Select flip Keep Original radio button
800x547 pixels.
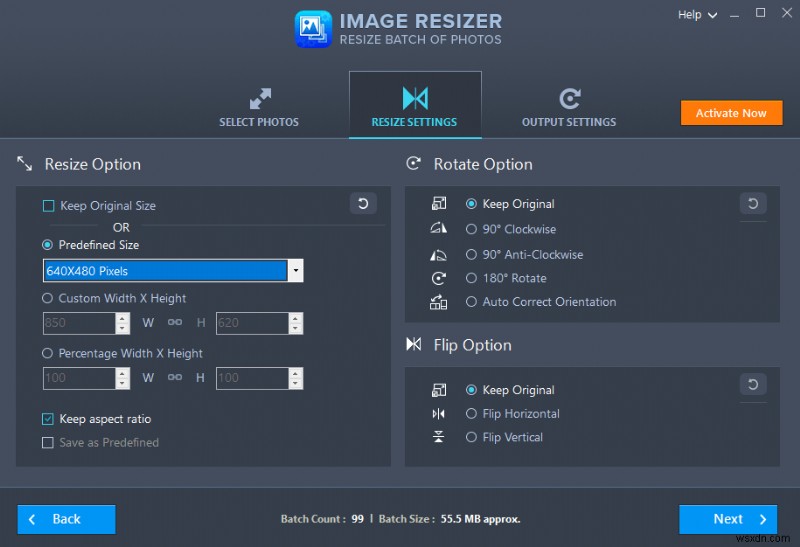[x=471, y=390]
